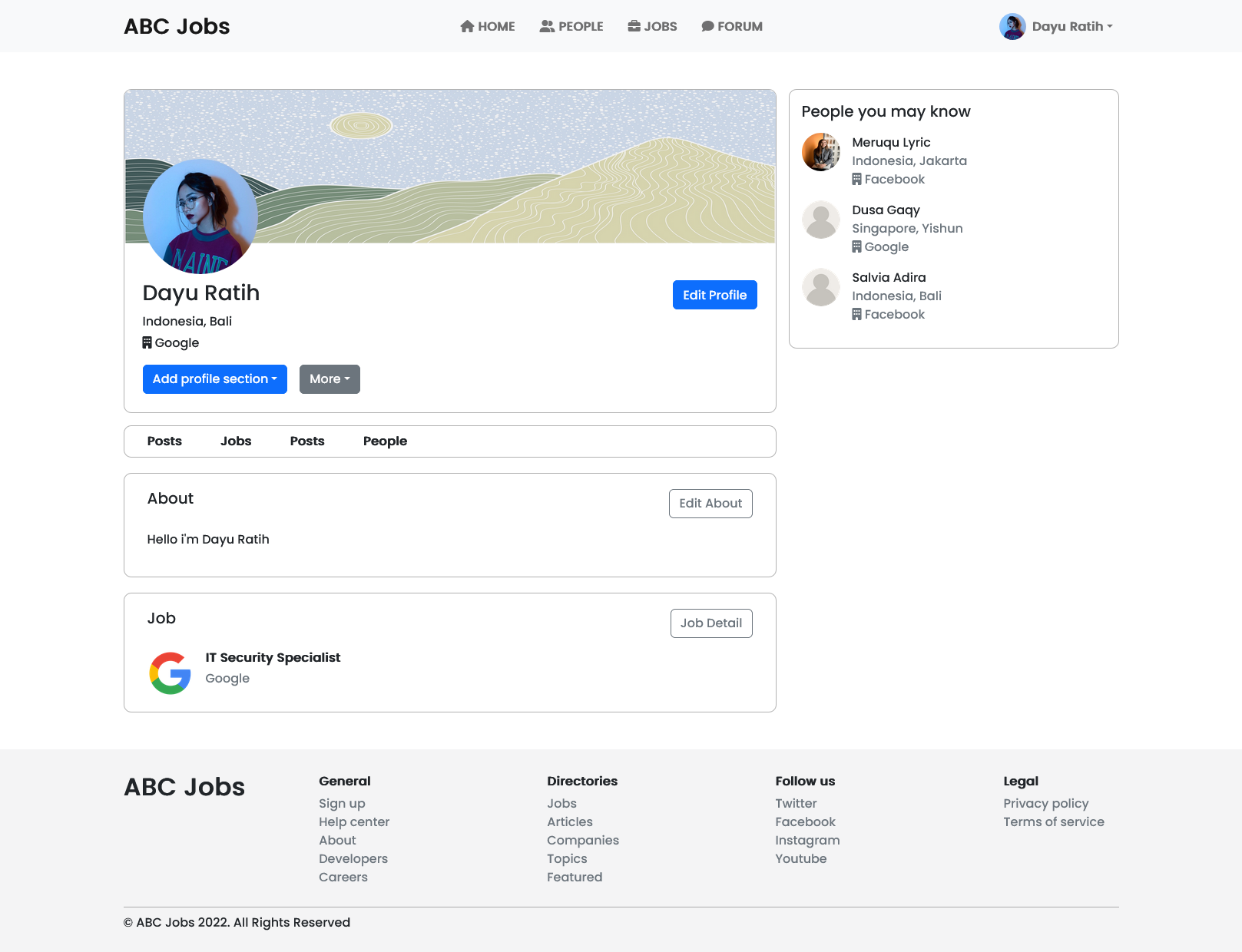Open footer Sign up link

[x=342, y=803]
